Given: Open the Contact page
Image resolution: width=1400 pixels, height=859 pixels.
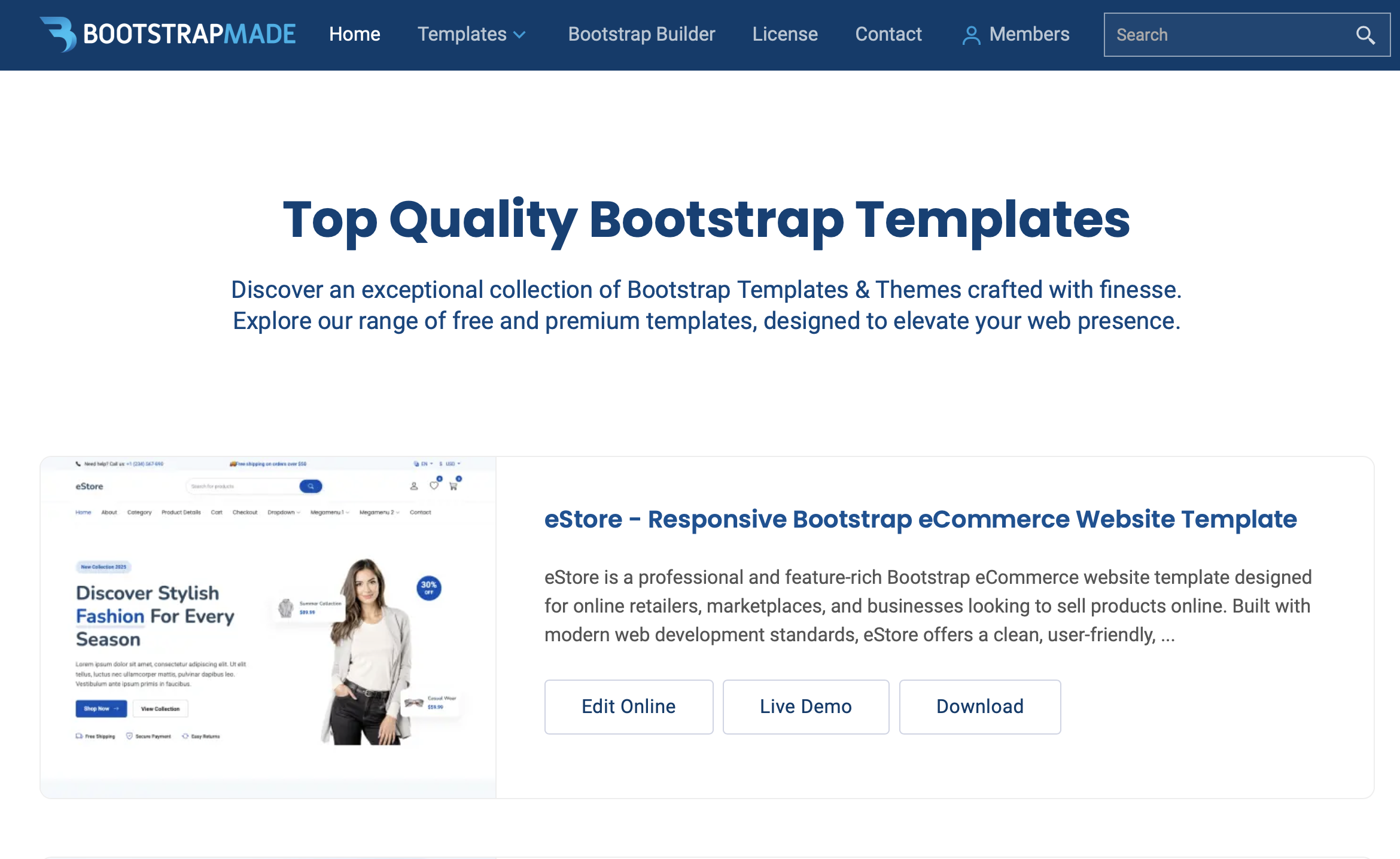Looking at the screenshot, I should [888, 34].
